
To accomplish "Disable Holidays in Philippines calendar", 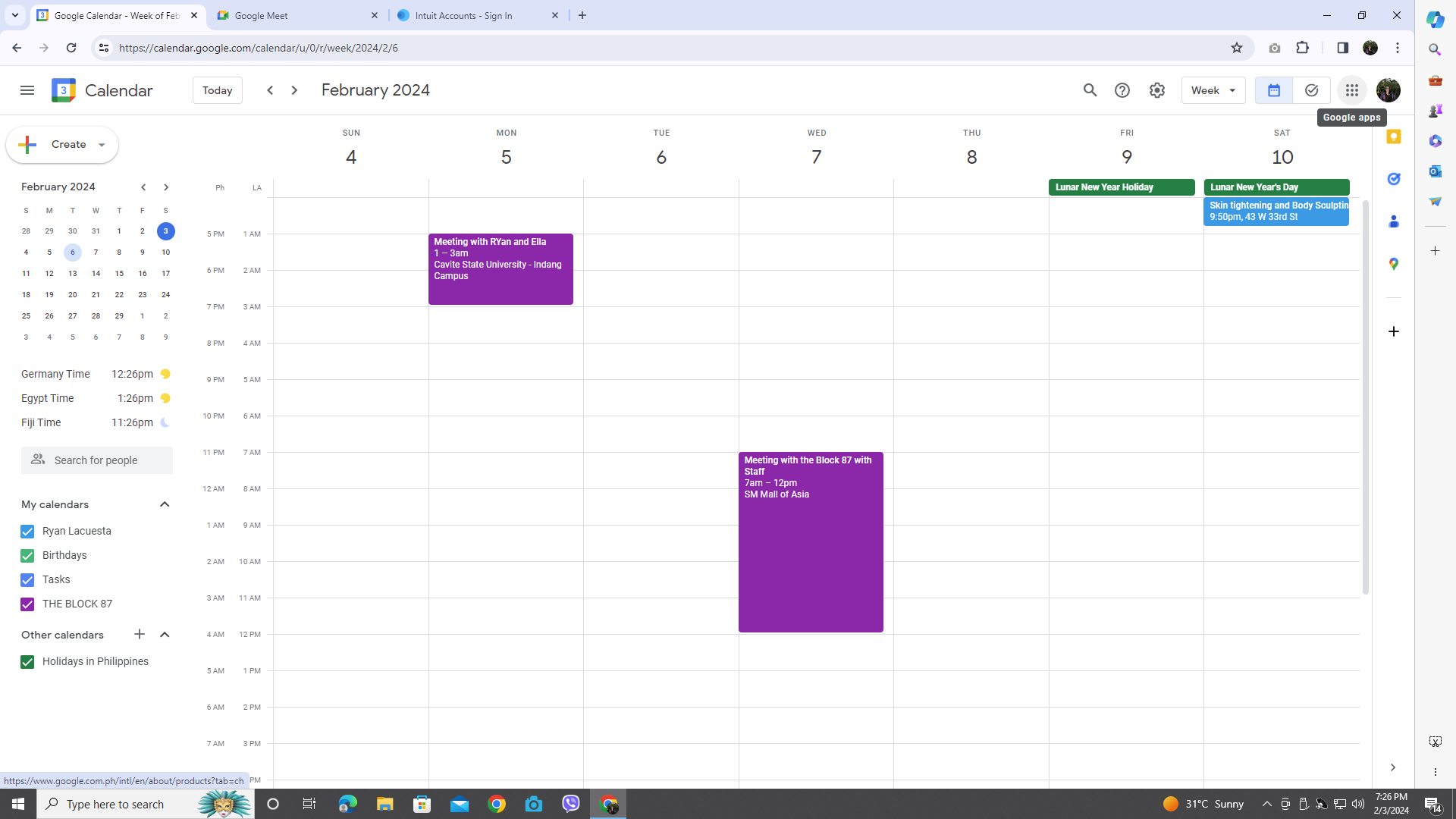I will pos(27,662).
